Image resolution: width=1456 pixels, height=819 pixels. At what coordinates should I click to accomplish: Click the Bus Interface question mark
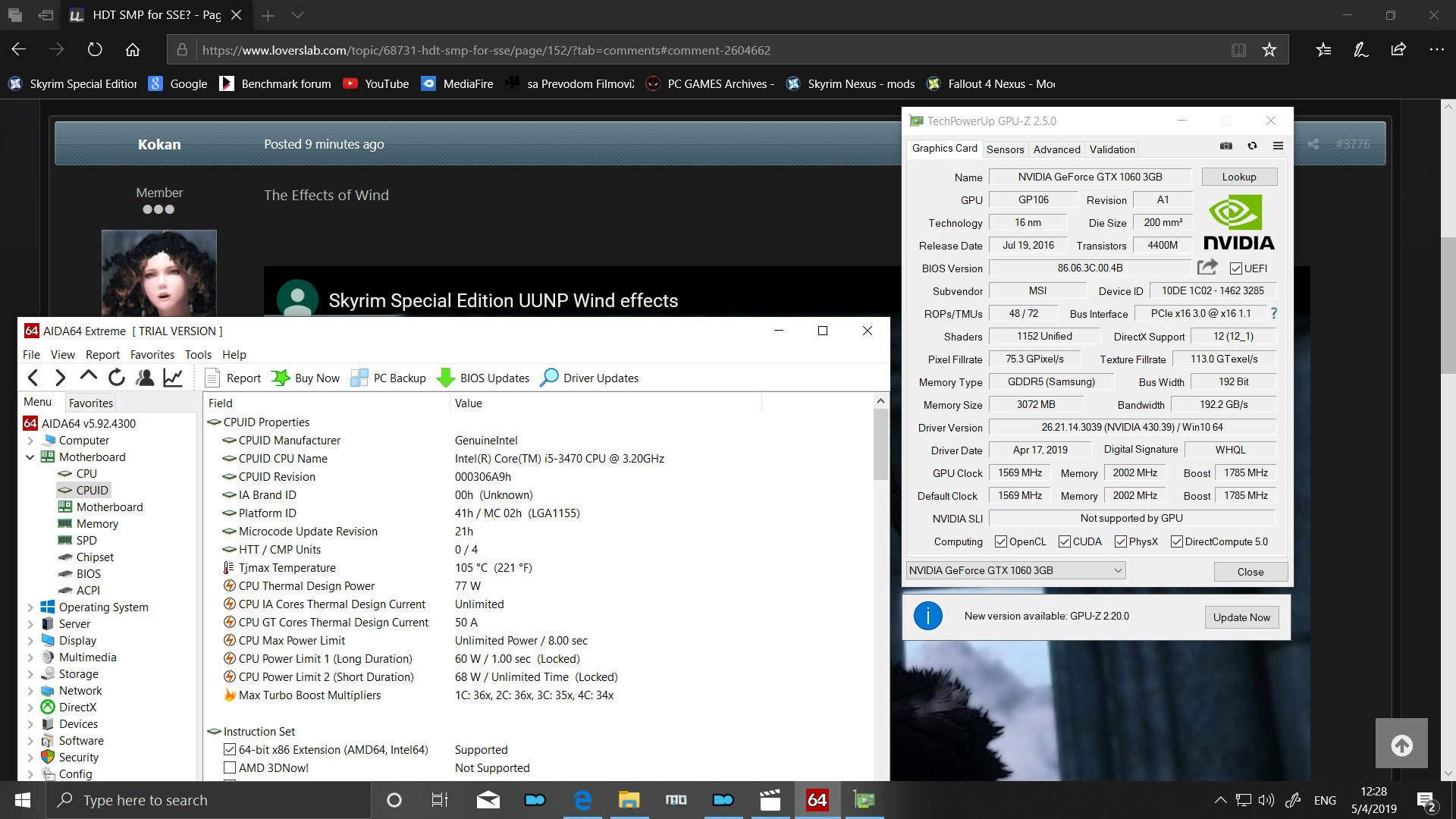pos(1273,313)
